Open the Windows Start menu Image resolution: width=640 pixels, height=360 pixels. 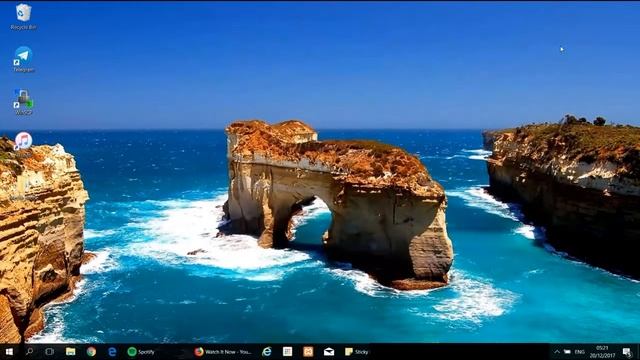point(9,351)
